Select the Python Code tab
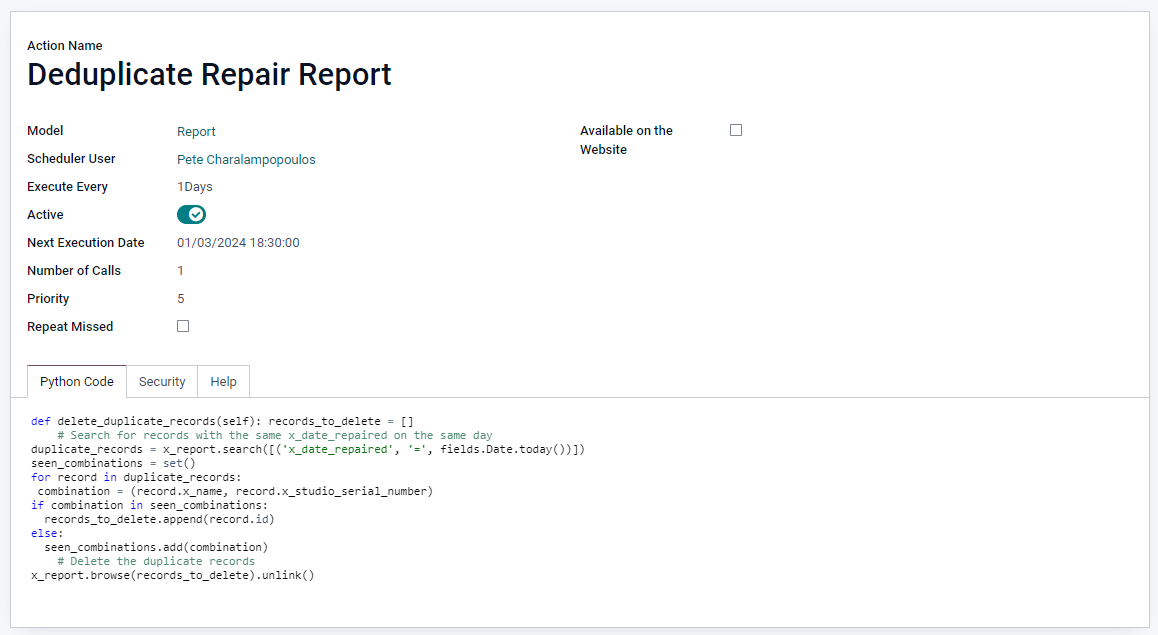Screen dimensions: 1158x635 click(x=77, y=382)
